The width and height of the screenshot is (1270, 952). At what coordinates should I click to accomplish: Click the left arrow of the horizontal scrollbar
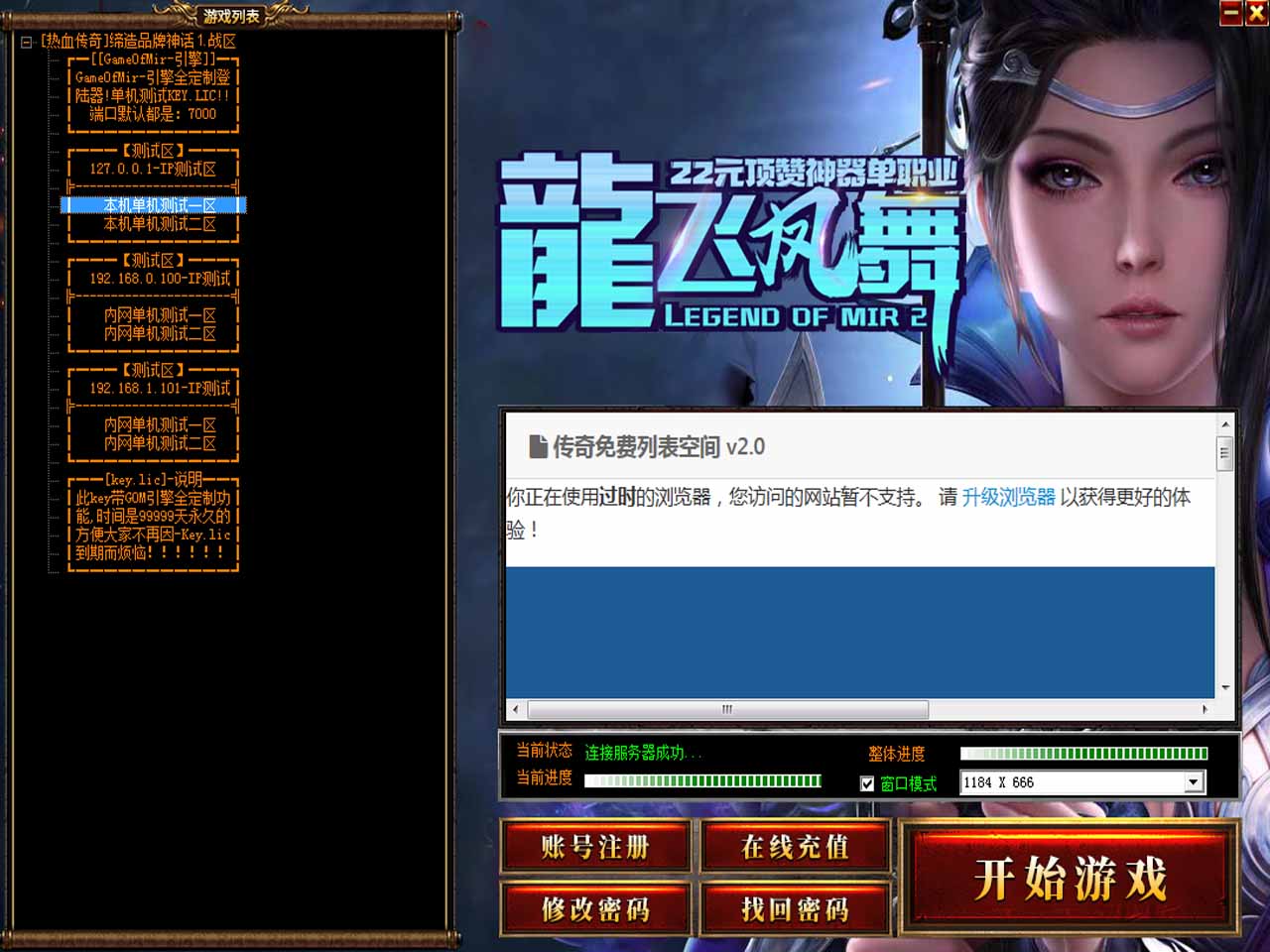515,709
